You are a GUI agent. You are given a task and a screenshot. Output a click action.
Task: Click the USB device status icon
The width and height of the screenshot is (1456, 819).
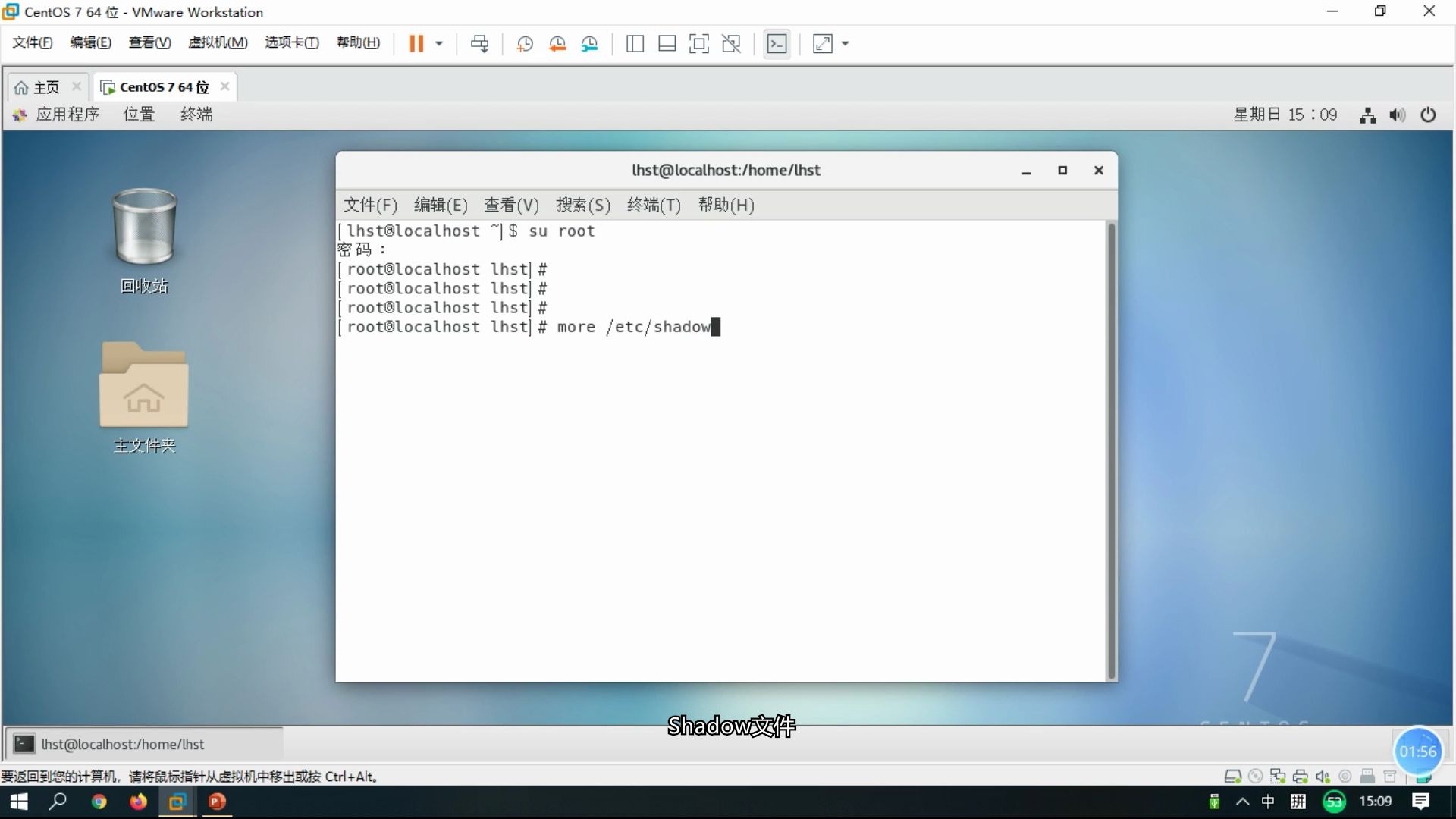(x=1367, y=777)
